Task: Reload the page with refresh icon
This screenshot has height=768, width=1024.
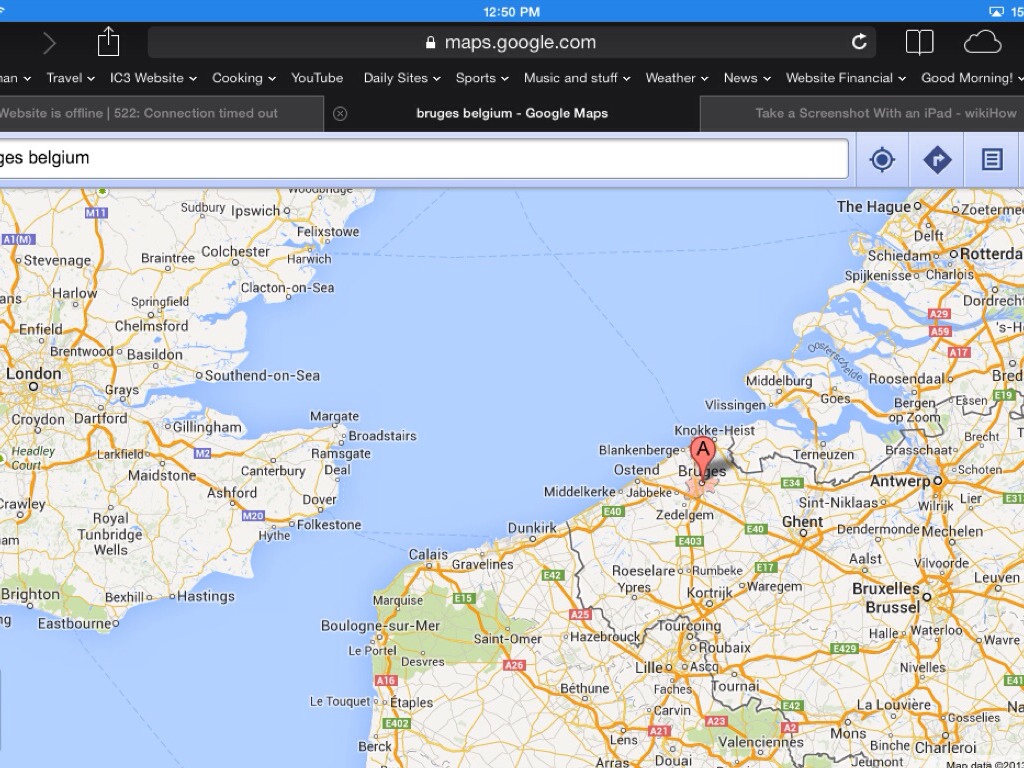Action: 858,42
